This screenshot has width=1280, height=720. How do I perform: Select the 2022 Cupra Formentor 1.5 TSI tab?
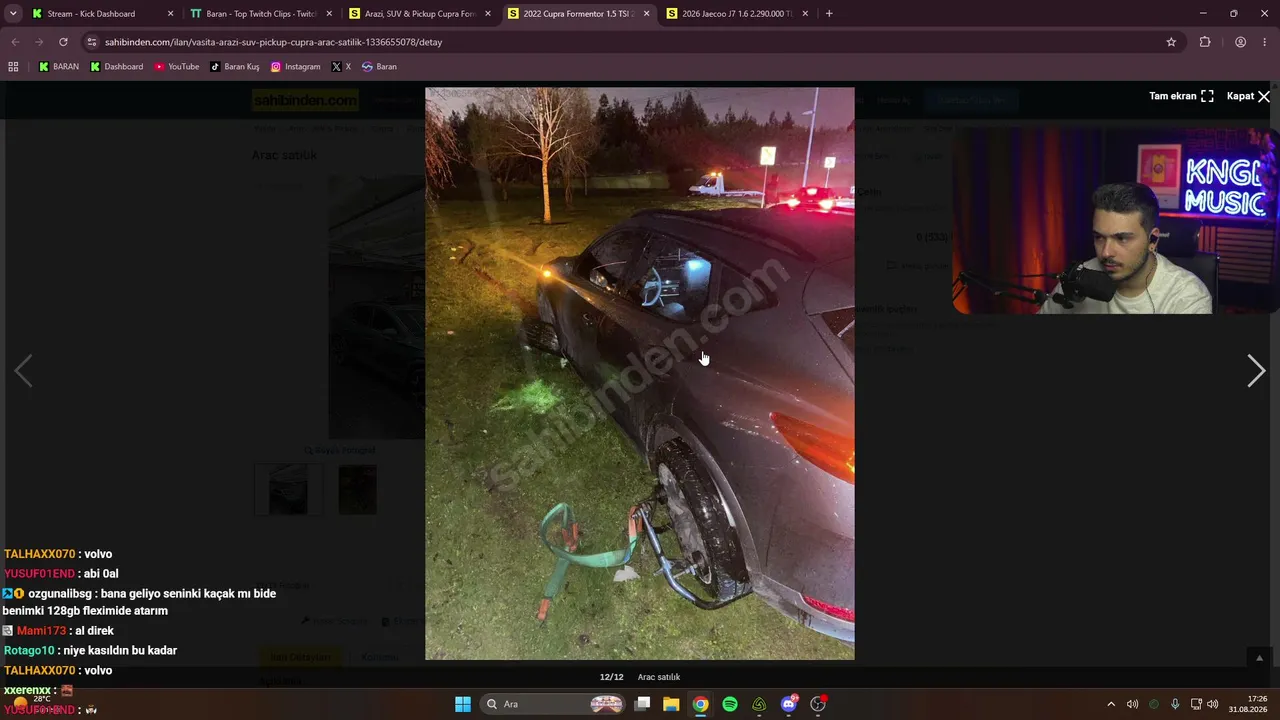point(578,14)
